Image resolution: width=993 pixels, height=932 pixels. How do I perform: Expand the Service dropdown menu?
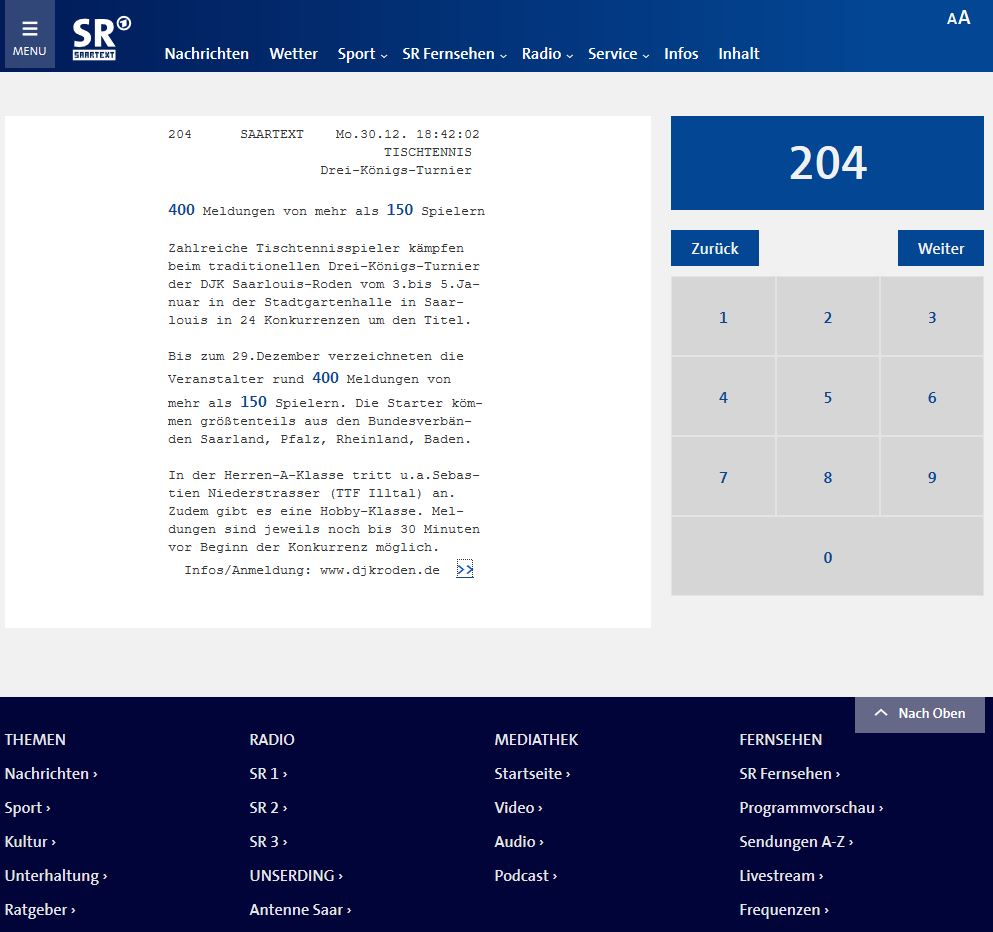(x=618, y=54)
